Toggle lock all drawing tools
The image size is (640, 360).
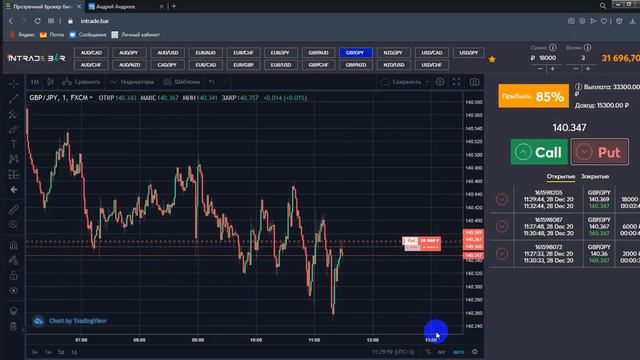13,276
